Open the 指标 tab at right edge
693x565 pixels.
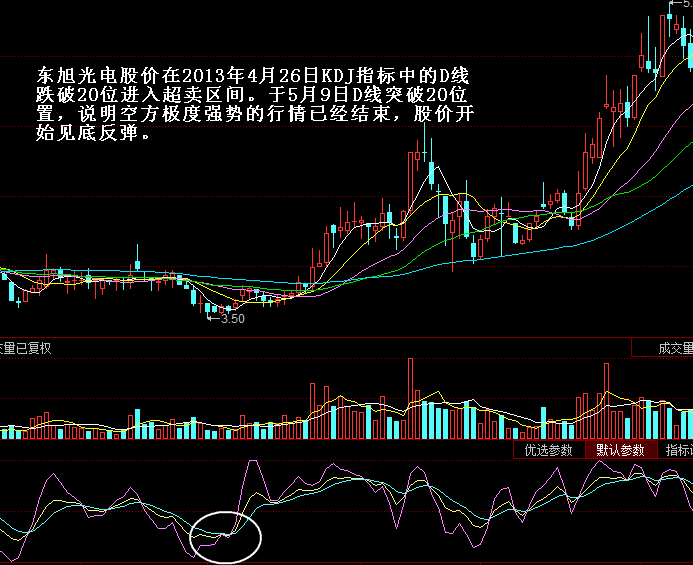coord(678,450)
